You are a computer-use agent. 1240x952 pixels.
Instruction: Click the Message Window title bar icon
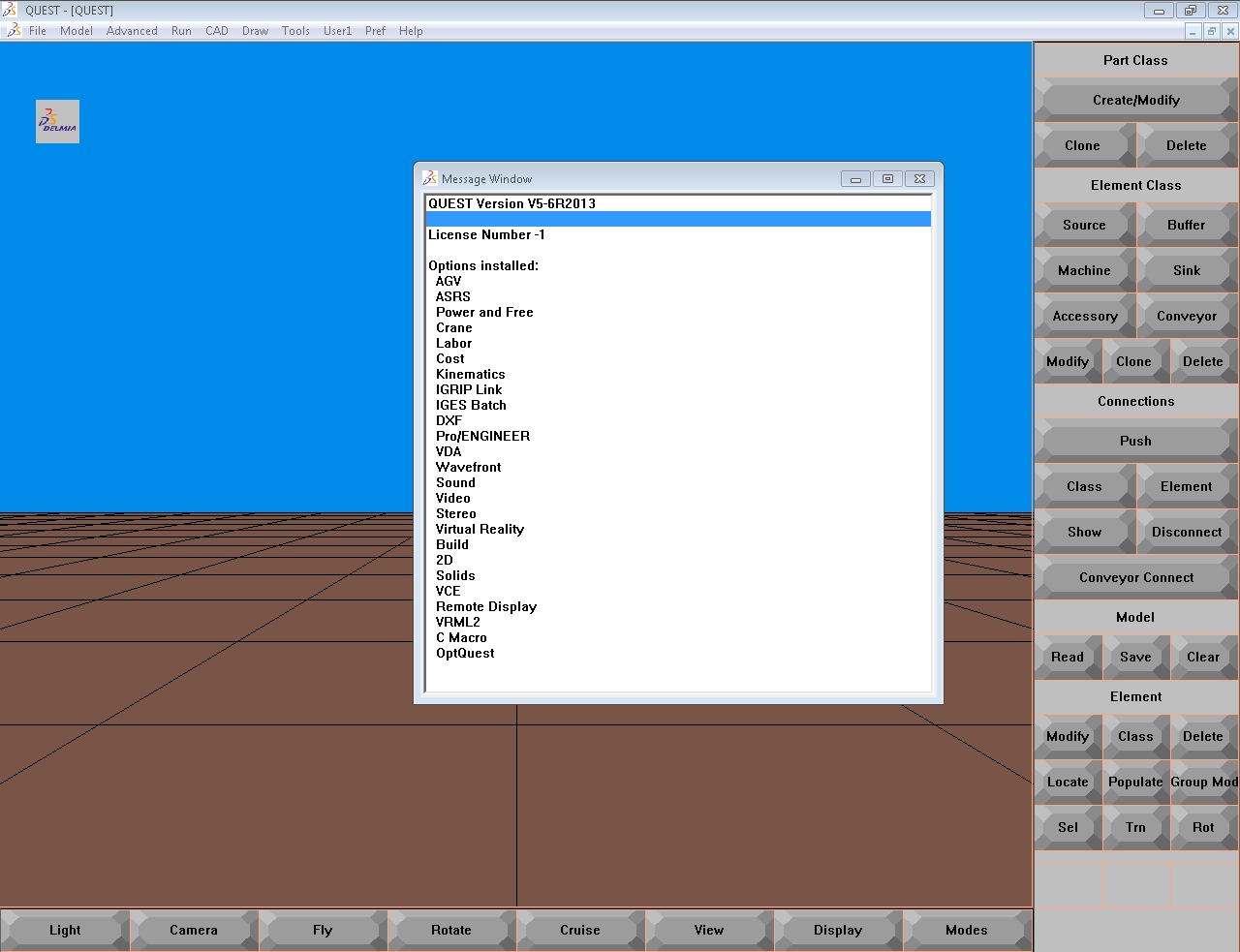pos(430,178)
